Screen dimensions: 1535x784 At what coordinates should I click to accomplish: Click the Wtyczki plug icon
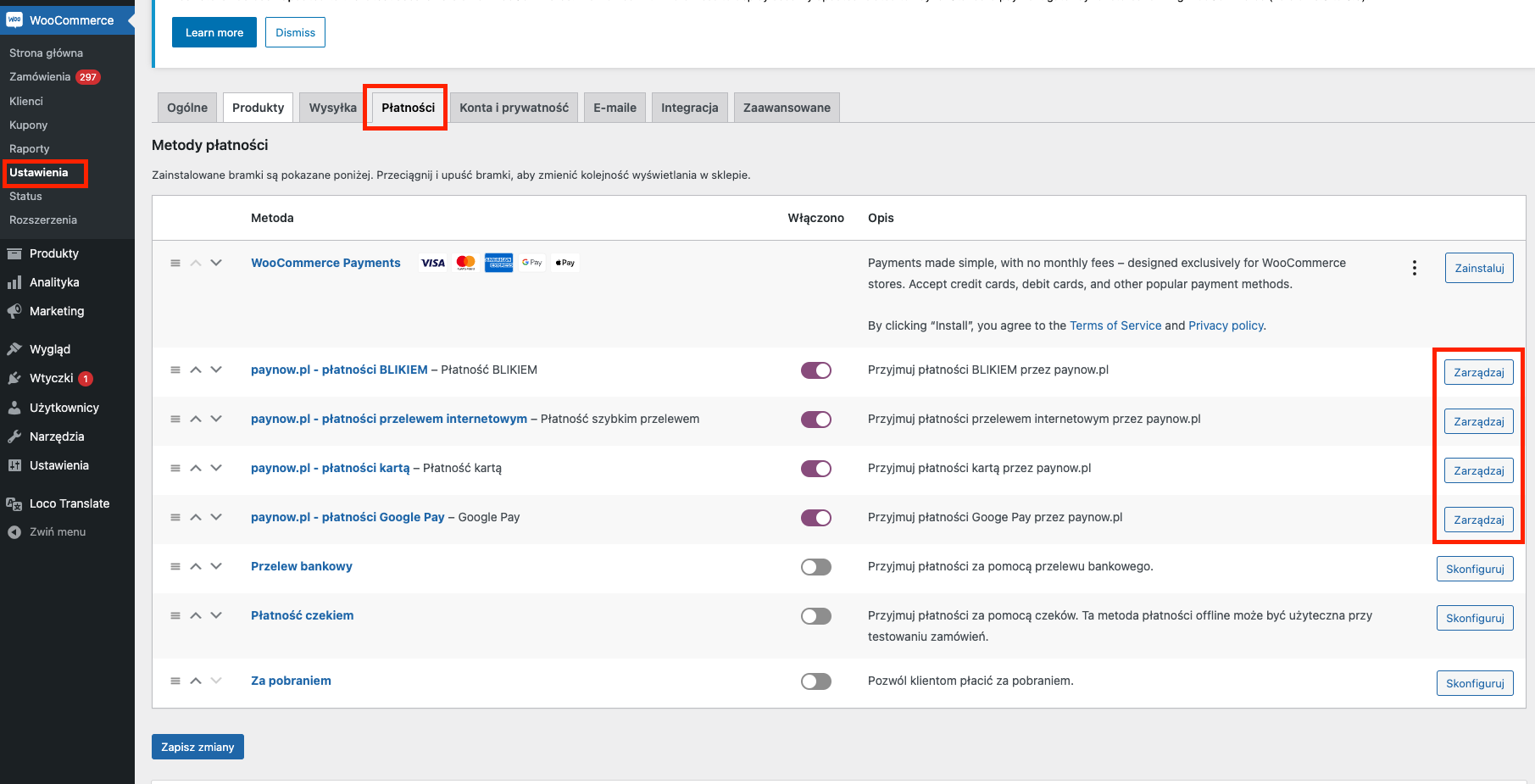[x=14, y=378]
